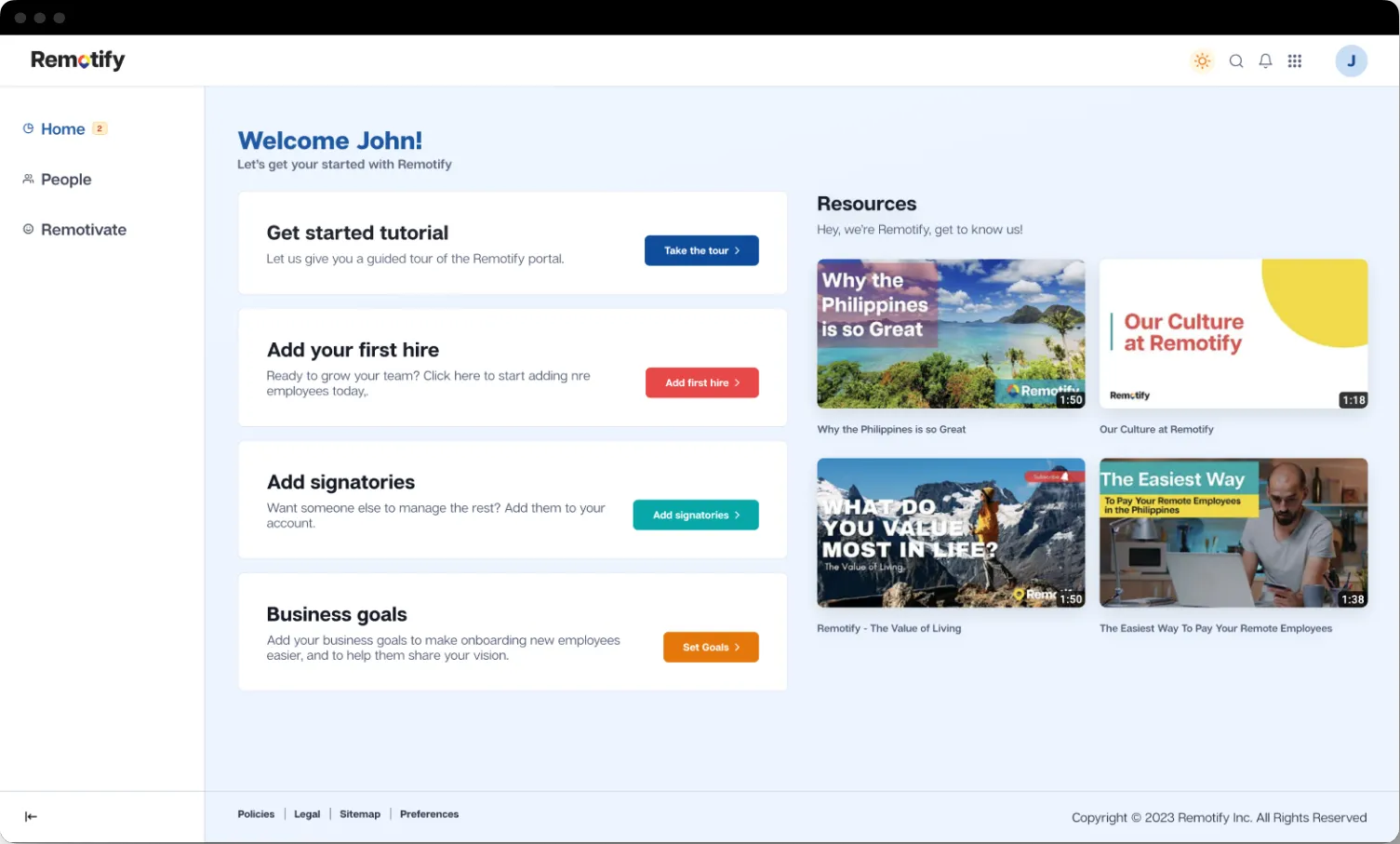Play the Value of Living video thumbnail
Viewport: 1400px width, 844px height.
(951, 532)
